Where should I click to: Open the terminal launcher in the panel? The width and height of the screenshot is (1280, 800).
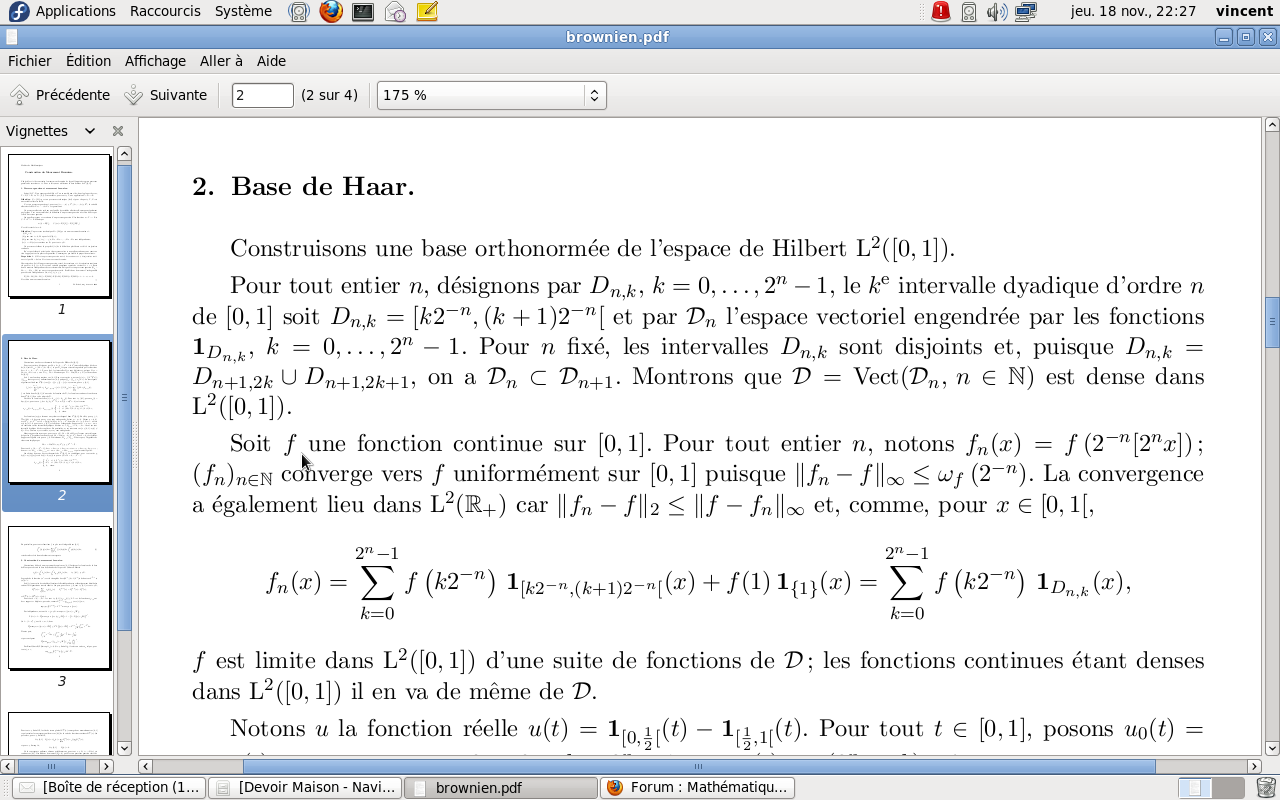(x=363, y=12)
